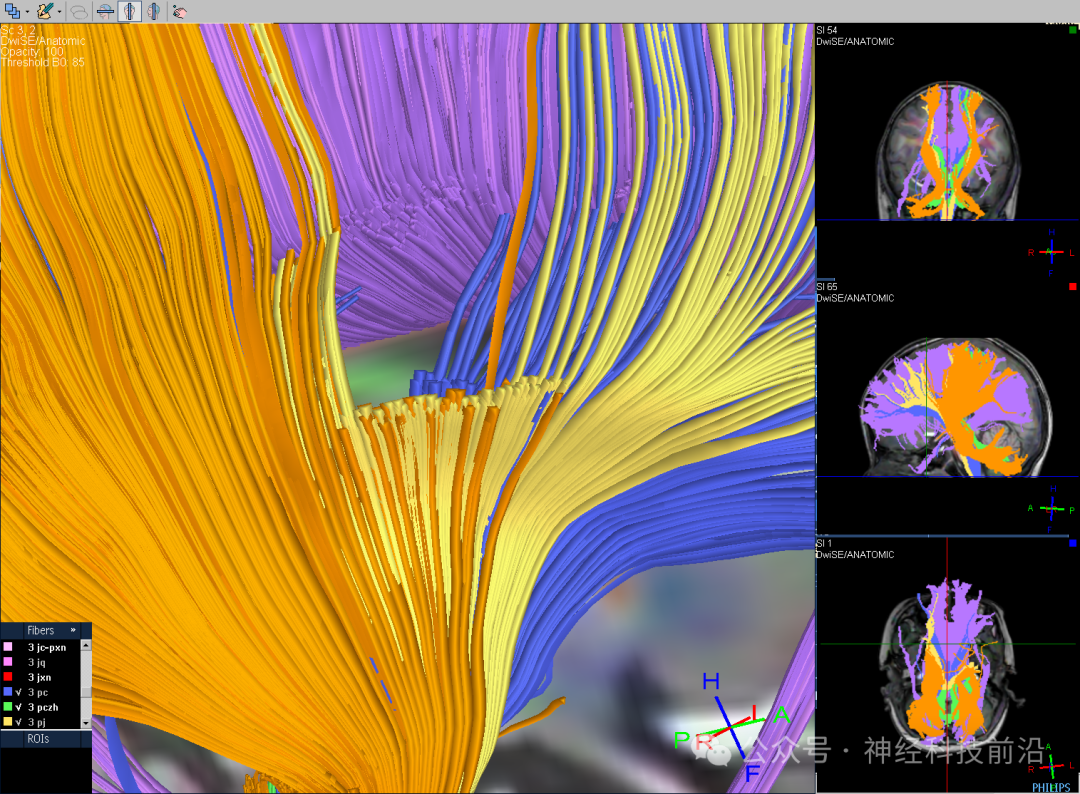Click the stacked blue squares layout icon
The width and height of the screenshot is (1080, 794).
[12, 11]
